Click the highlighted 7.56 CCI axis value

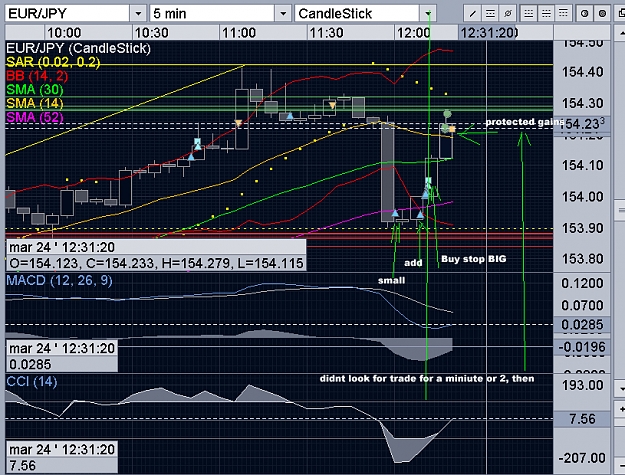coord(582,419)
